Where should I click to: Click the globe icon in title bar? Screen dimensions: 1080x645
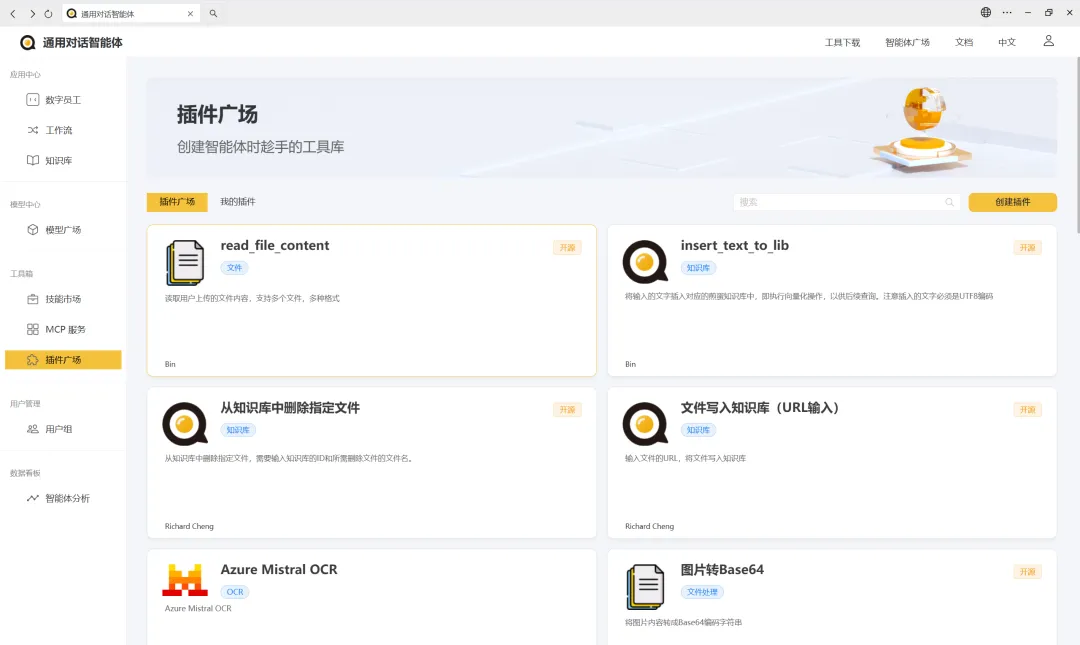[x=986, y=12]
